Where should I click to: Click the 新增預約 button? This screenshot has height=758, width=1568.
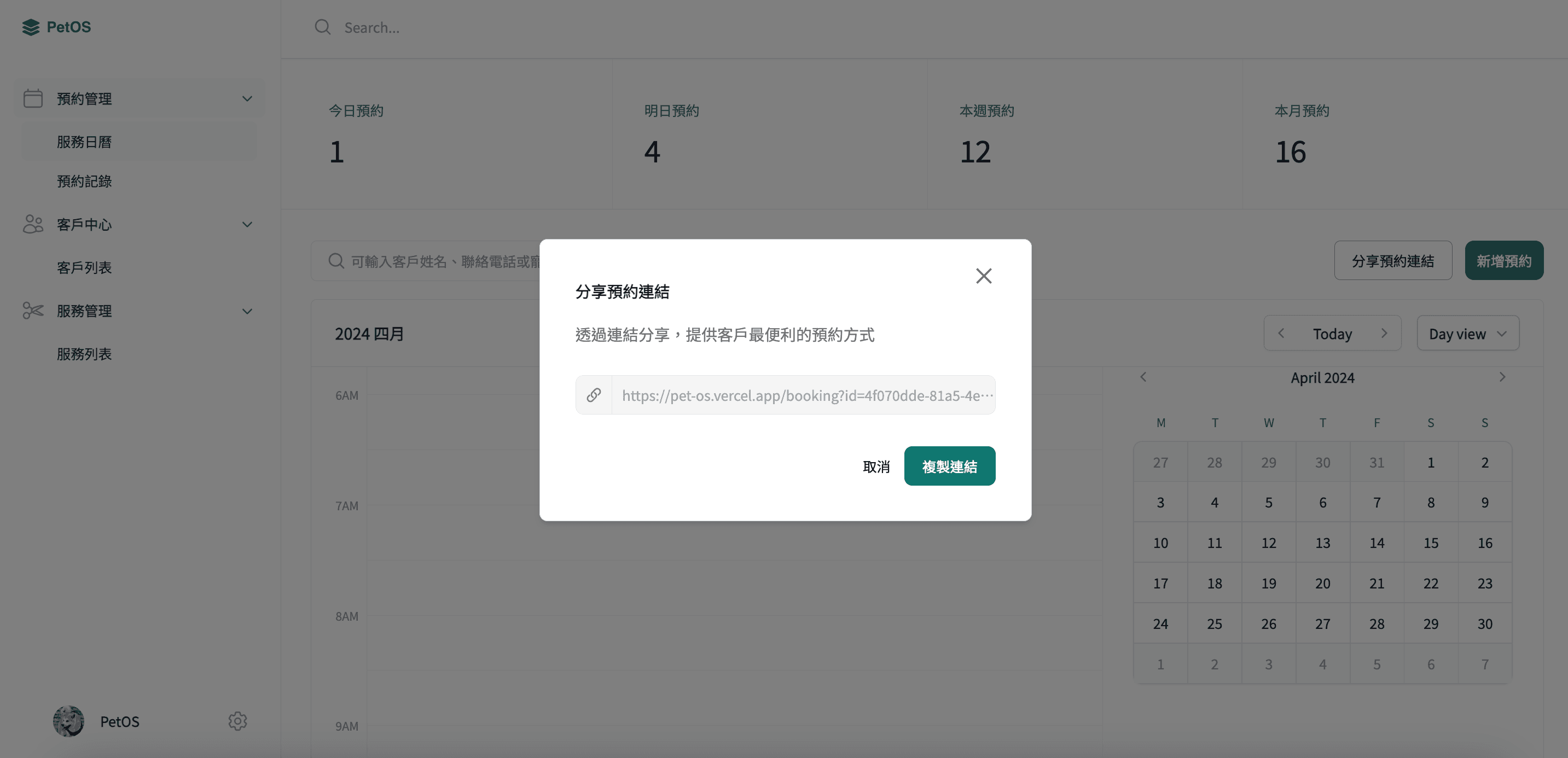(x=1503, y=261)
